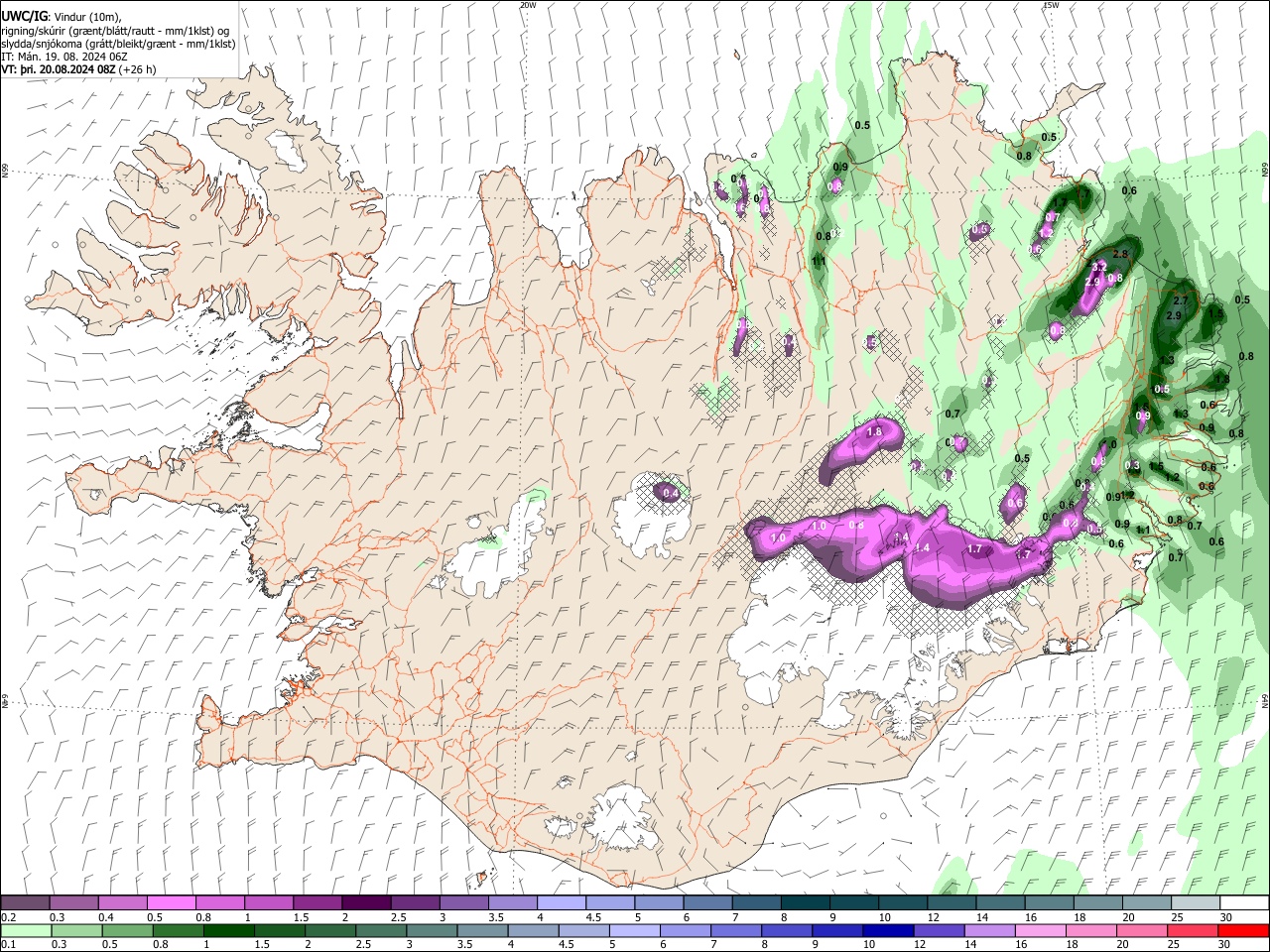Pick the darkest green 1 swatch in lower legend

tap(228, 930)
